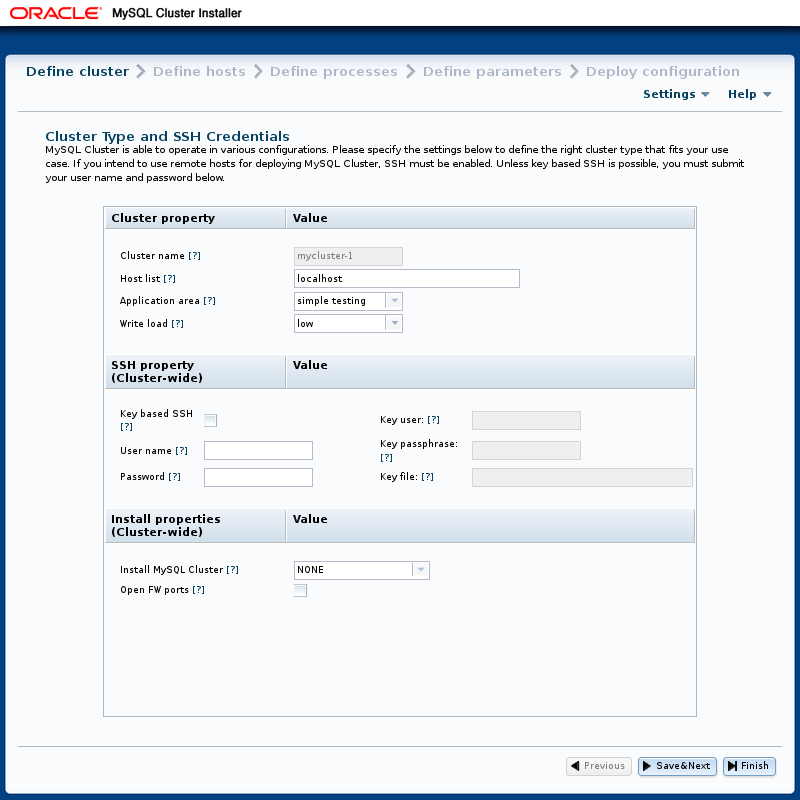Enable the Key based SSH checkbox
This screenshot has width=800, height=800.
click(x=211, y=420)
